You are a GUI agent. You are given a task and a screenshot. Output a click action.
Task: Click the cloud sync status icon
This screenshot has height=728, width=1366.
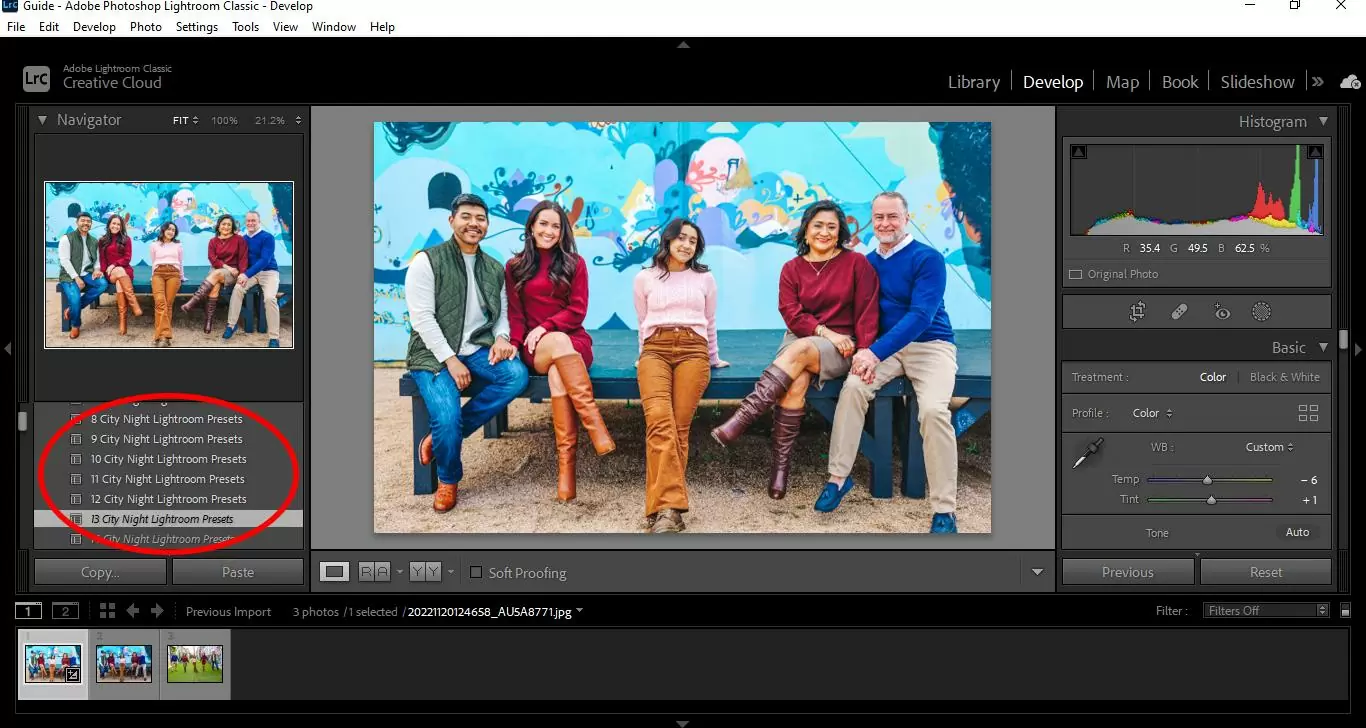point(1350,82)
